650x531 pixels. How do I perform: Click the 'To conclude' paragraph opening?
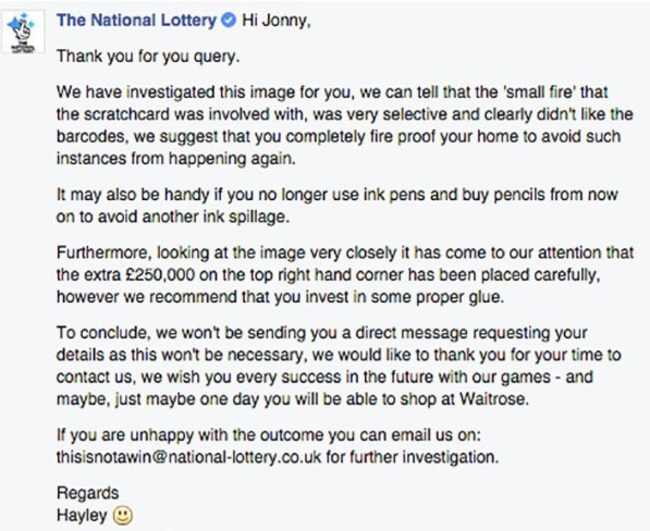(x=102, y=333)
